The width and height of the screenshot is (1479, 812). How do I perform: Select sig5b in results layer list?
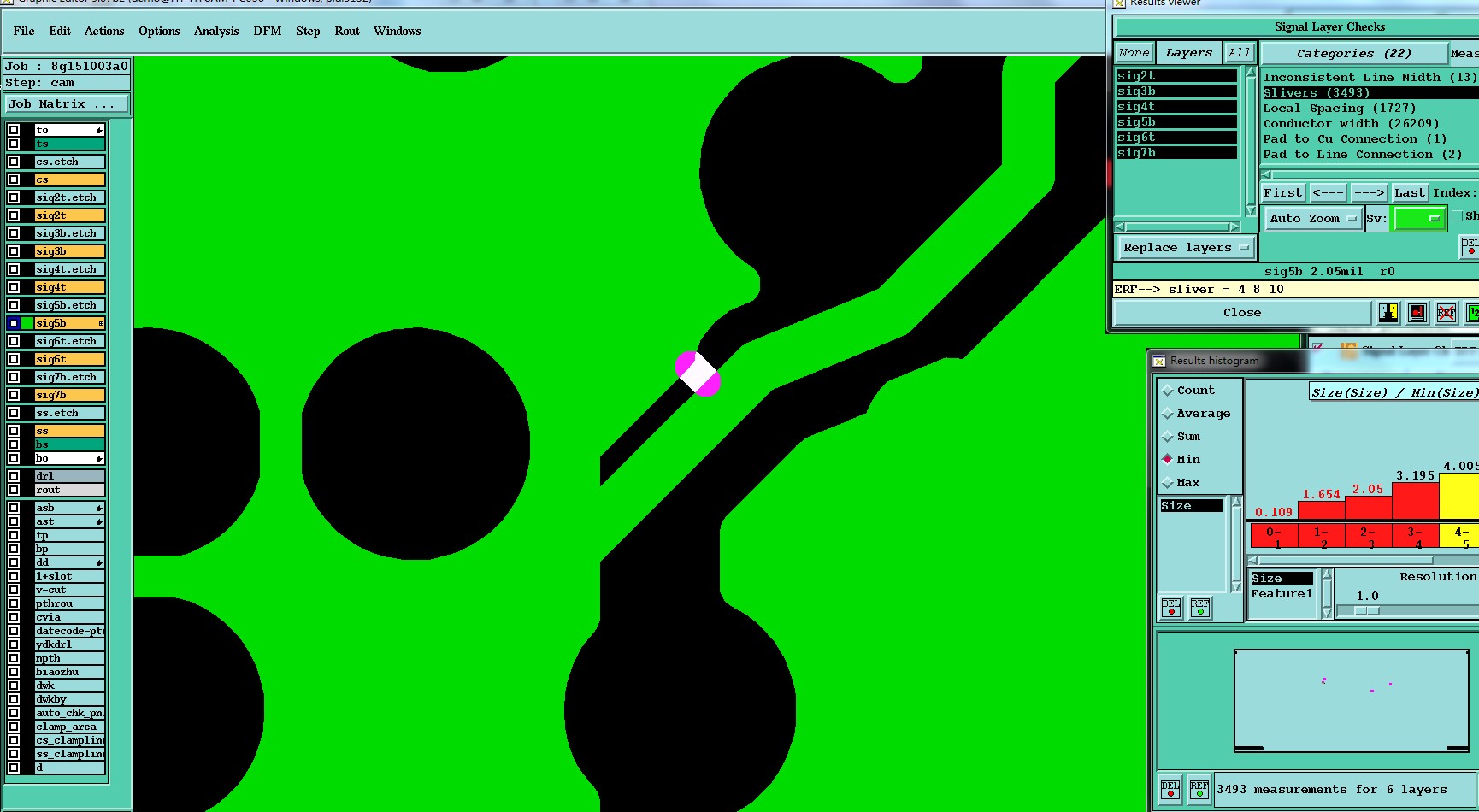coord(1176,122)
